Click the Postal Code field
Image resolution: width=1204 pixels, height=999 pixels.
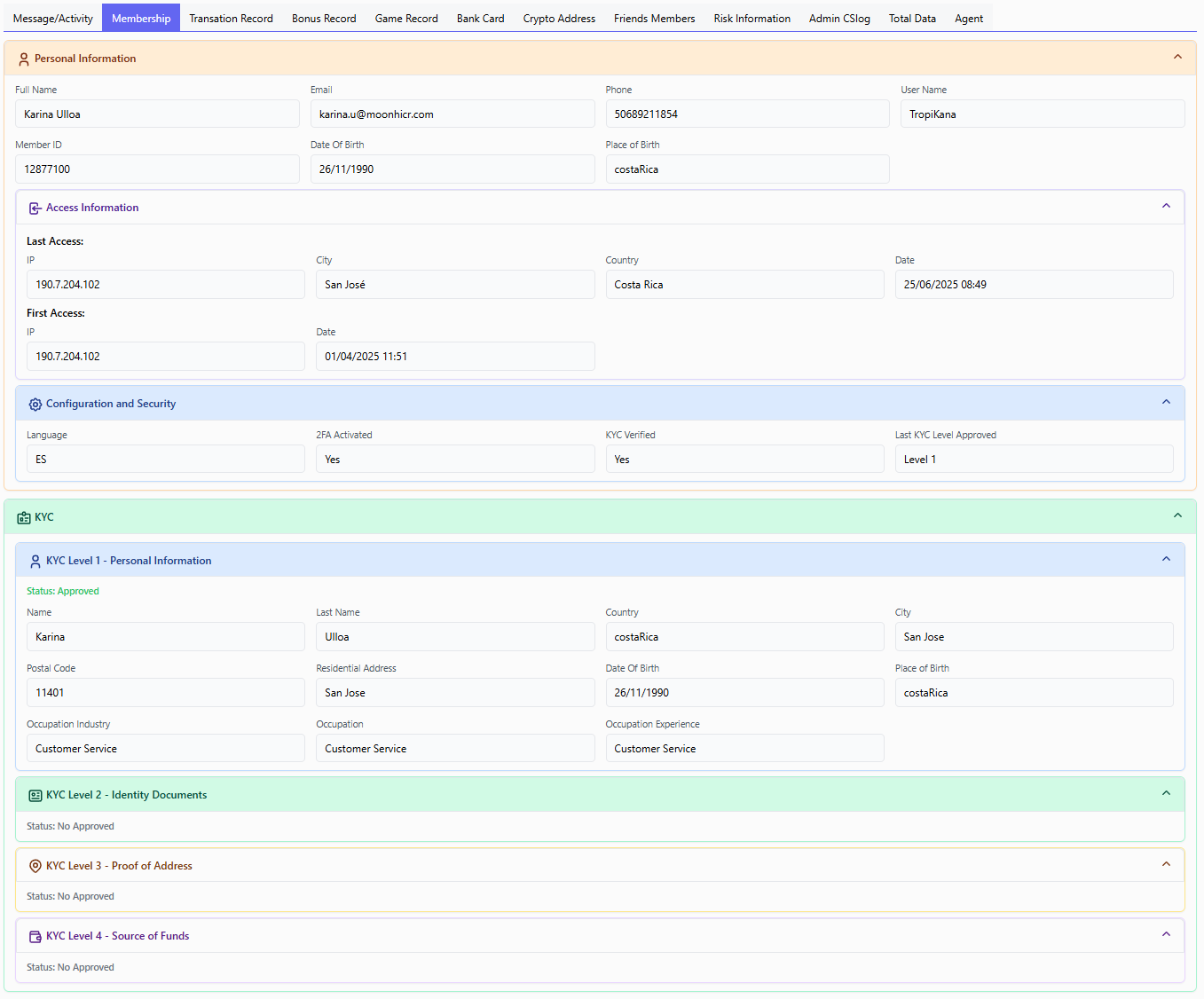click(165, 693)
